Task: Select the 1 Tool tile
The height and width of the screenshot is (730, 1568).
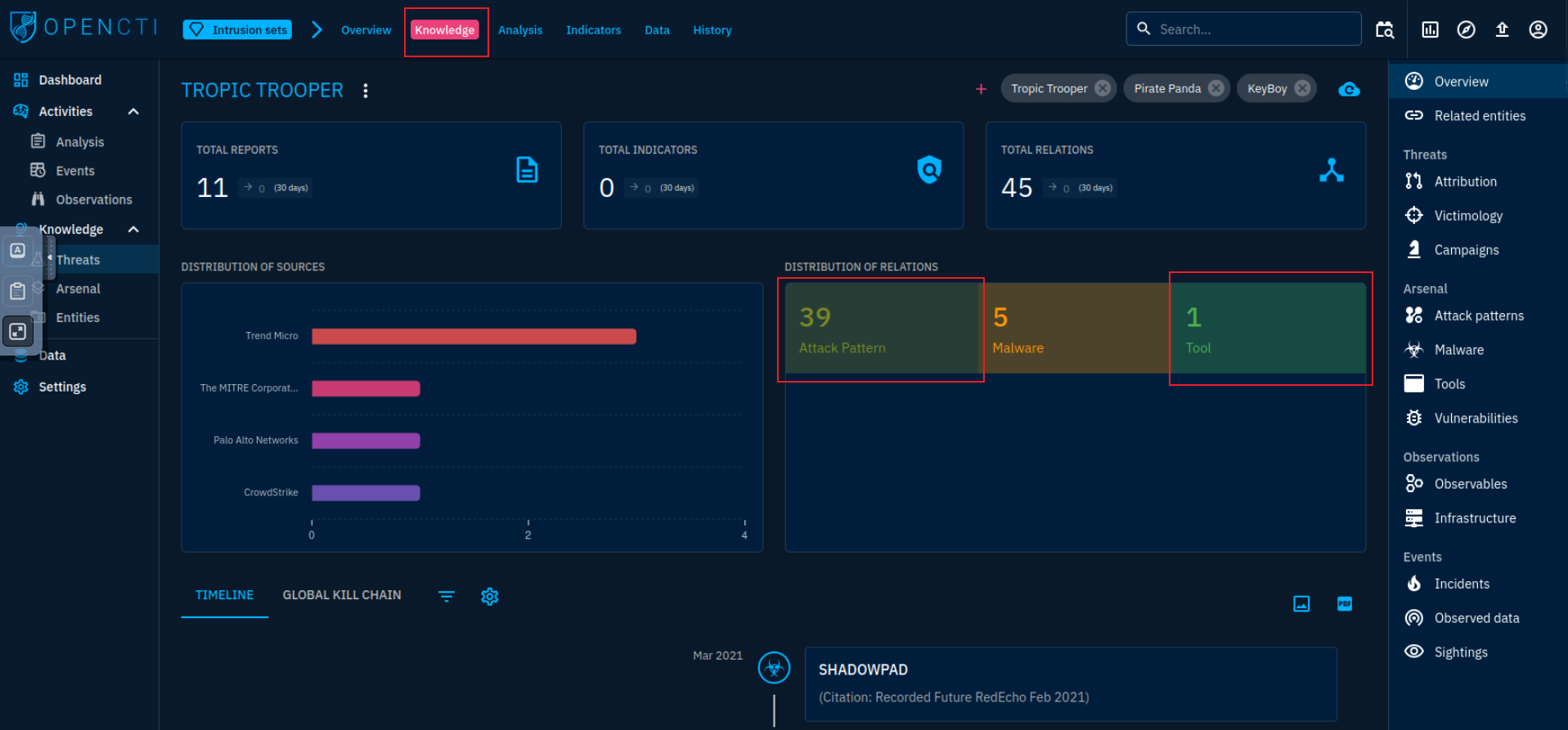Action: point(1269,328)
